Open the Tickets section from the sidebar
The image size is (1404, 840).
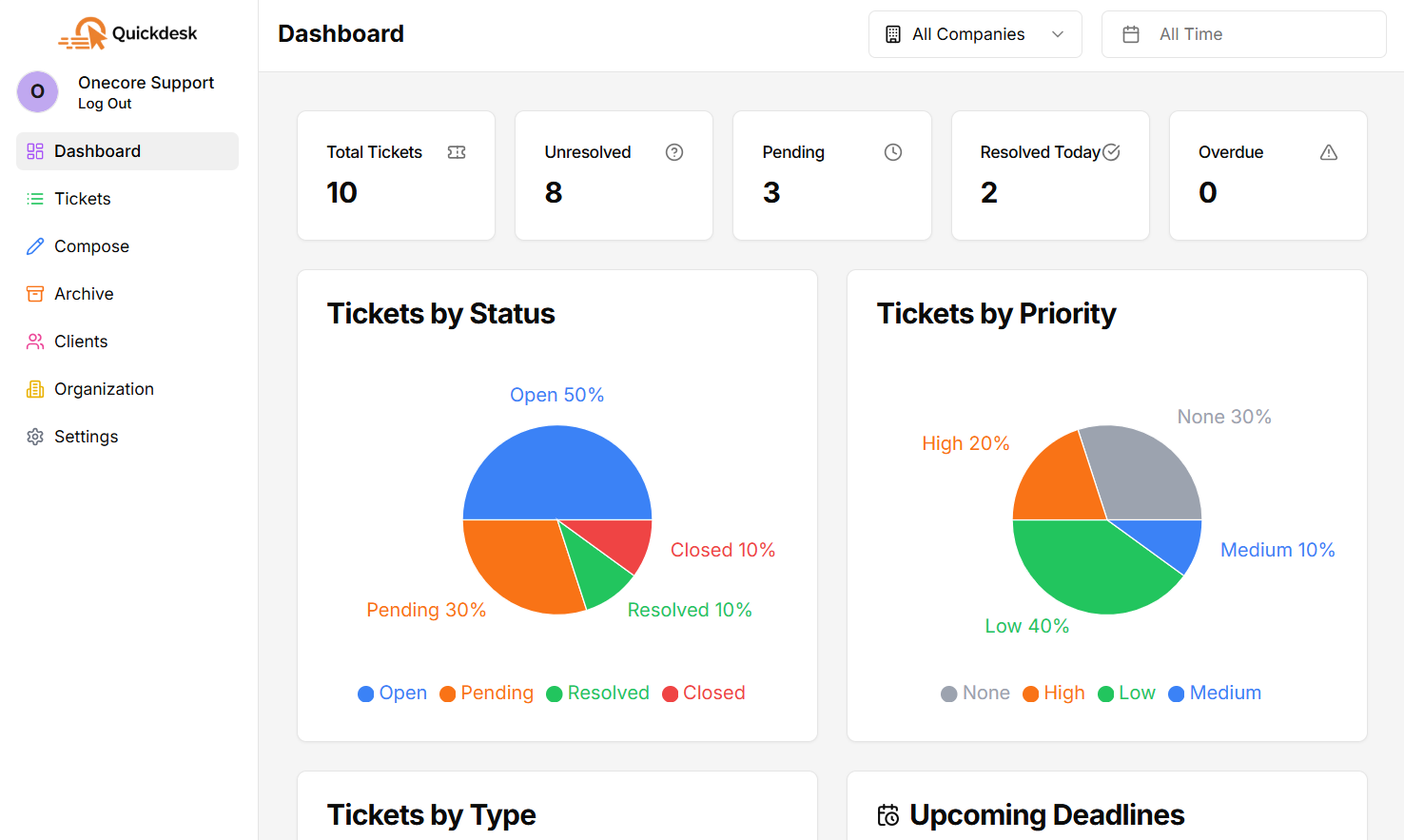(80, 198)
